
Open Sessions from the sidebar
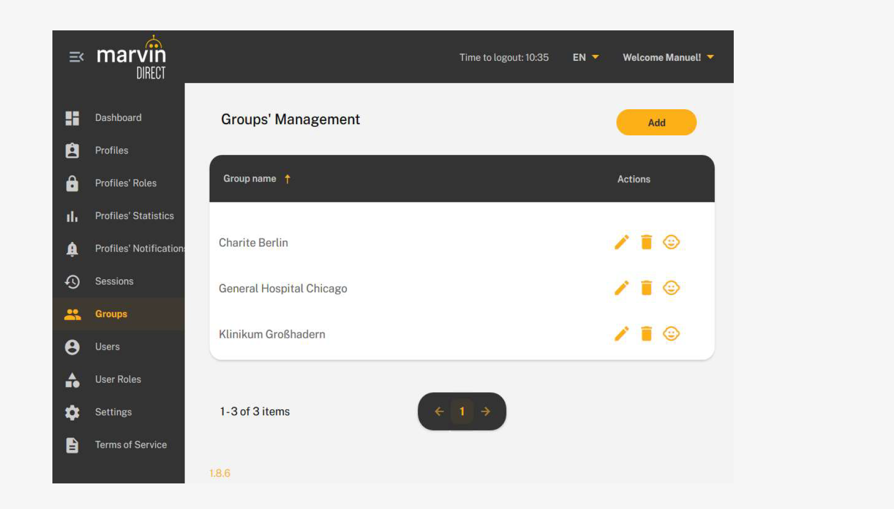114,282
